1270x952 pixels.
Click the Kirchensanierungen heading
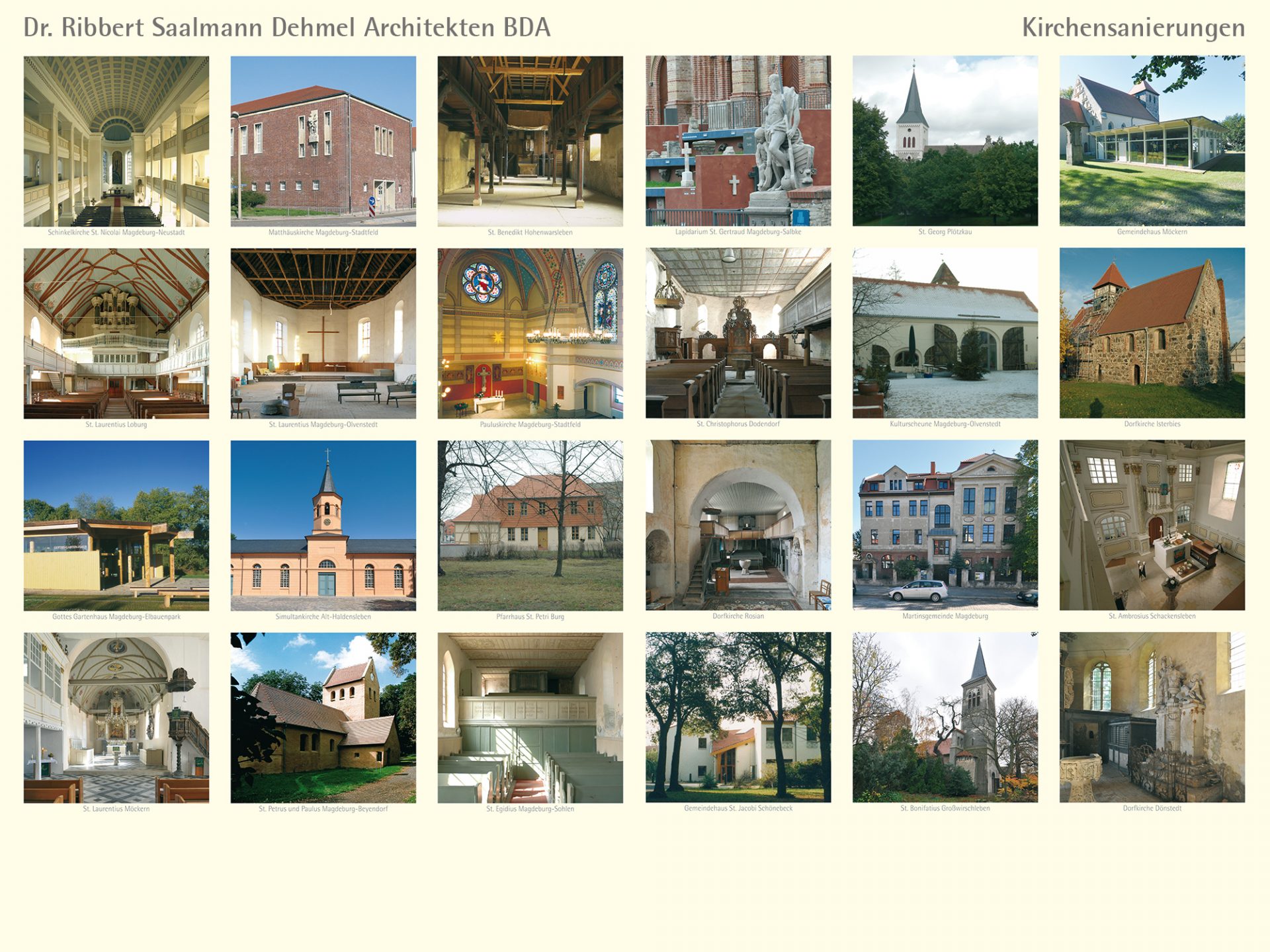point(1133,28)
